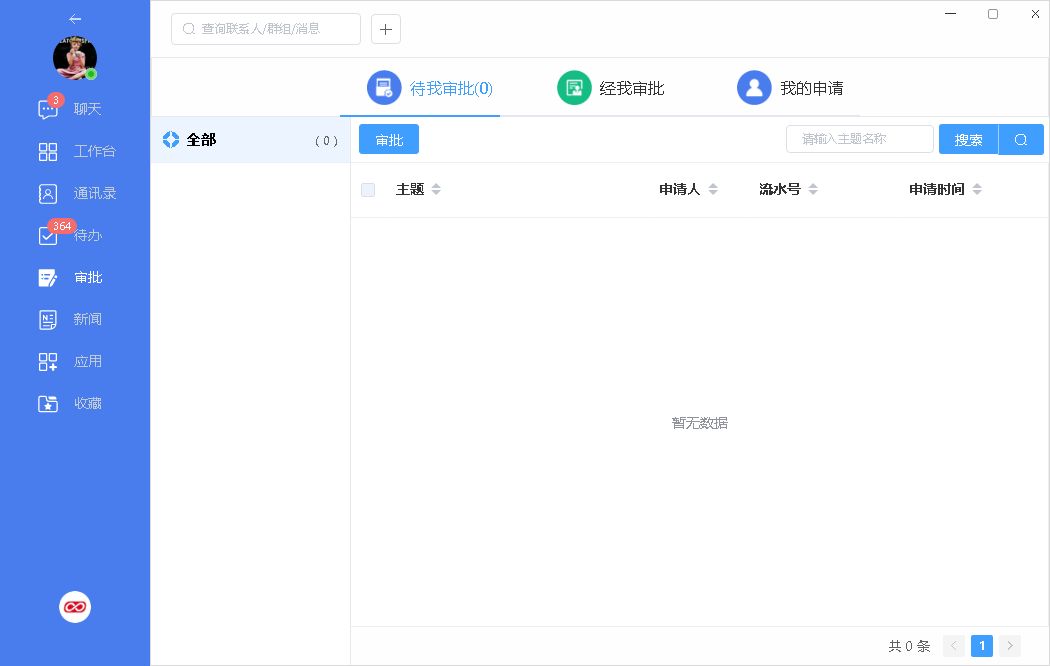Open the 聊天 chat icon in sidebar
1050x666 pixels.
[48, 110]
